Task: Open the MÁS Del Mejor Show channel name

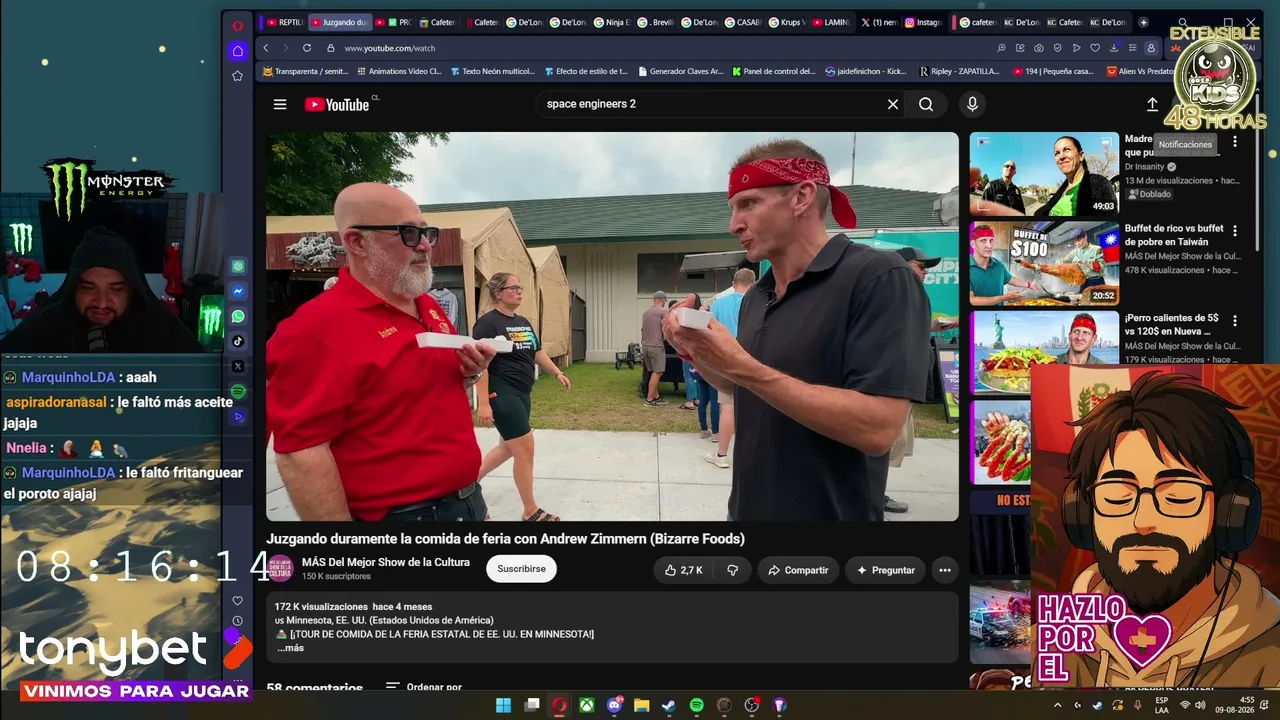Action: coord(386,562)
